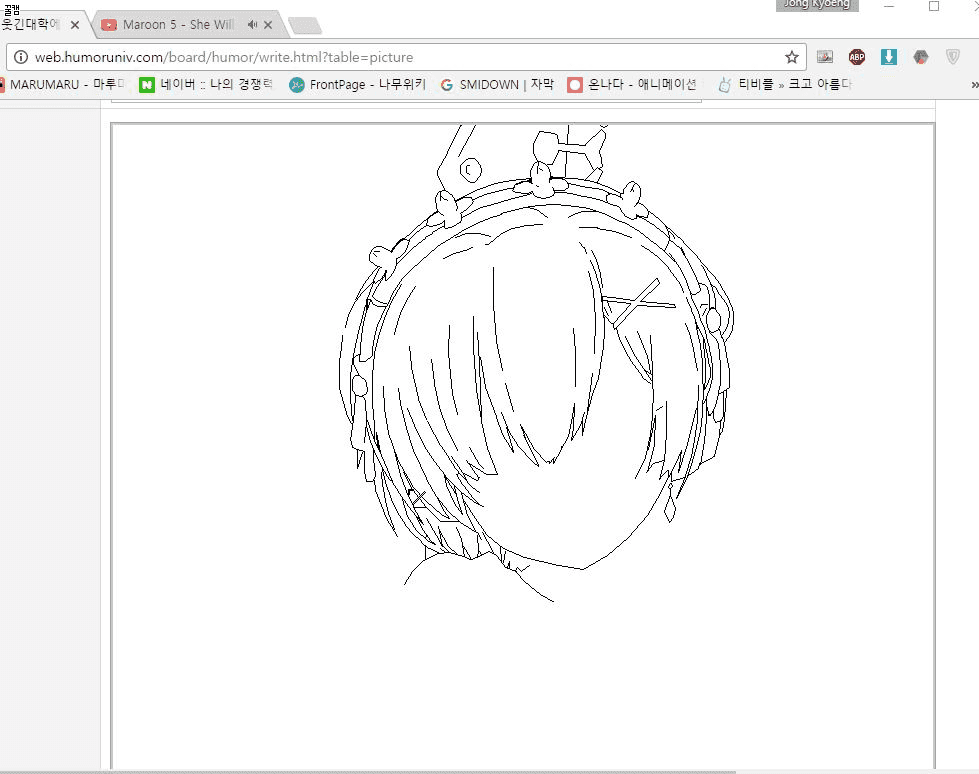This screenshot has width=979, height=774.
Task: Show hidden bookmarks with the overflow chevron
Action: click(x=974, y=85)
